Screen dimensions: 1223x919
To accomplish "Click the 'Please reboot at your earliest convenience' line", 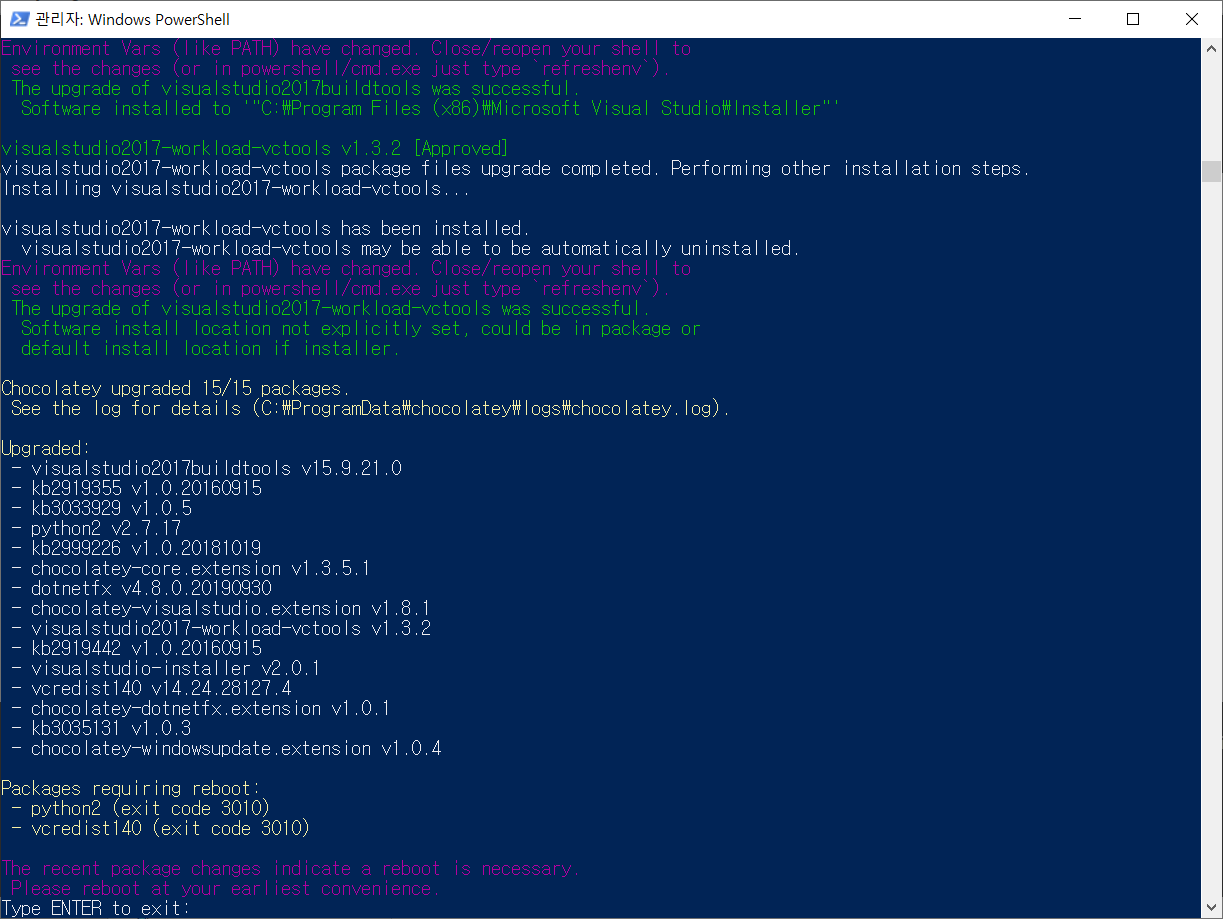I will (x=226, y=888).
